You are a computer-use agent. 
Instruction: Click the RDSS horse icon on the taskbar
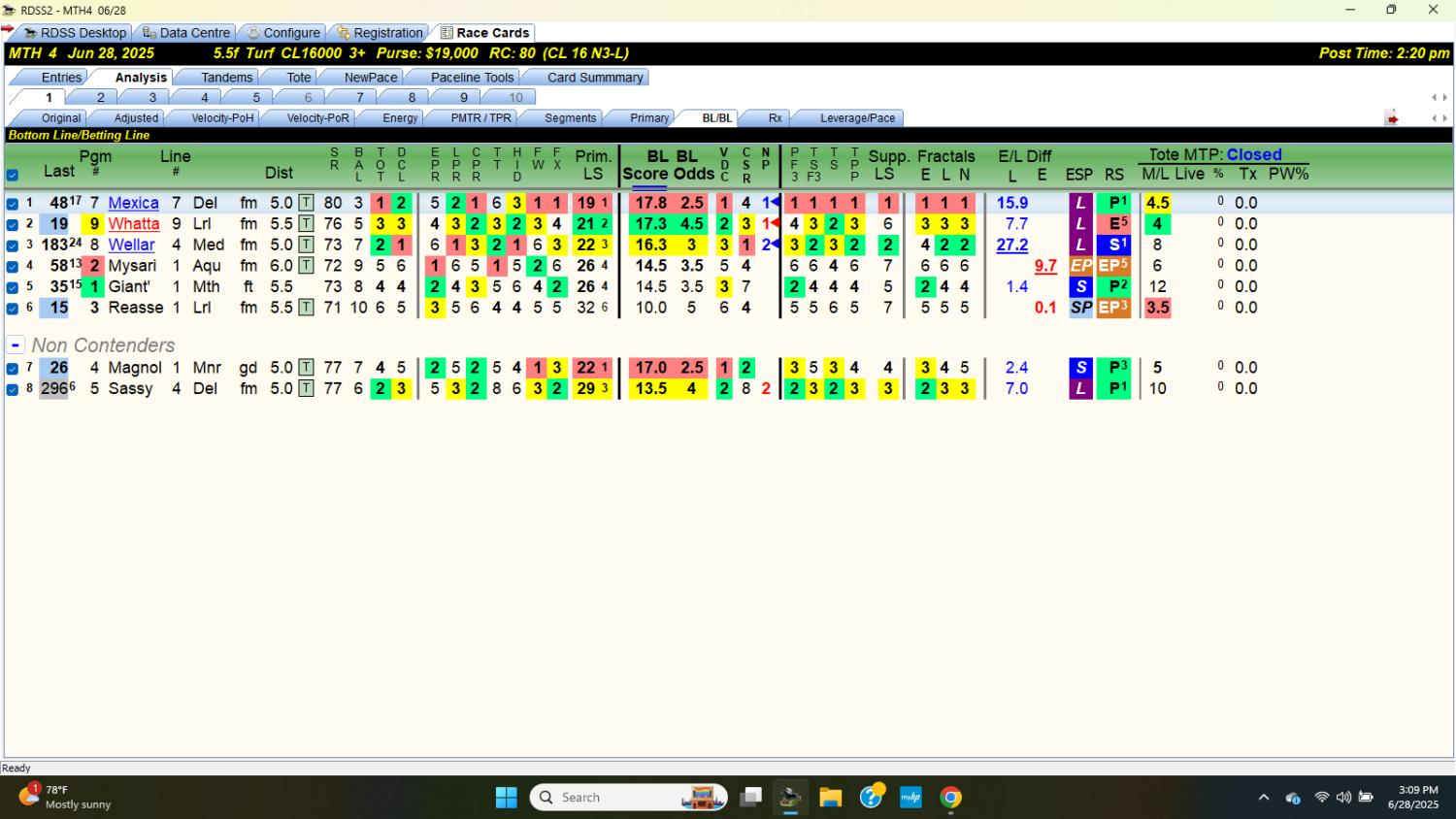[x=790, y=798]
